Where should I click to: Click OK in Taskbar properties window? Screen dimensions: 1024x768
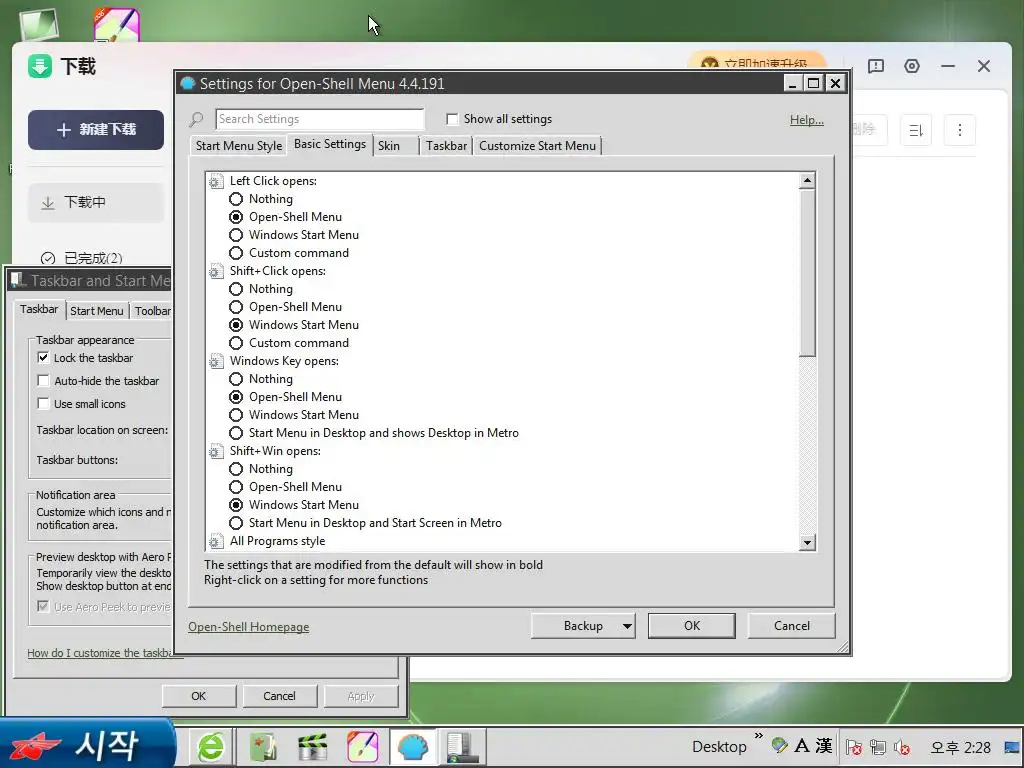pos(199,696)
